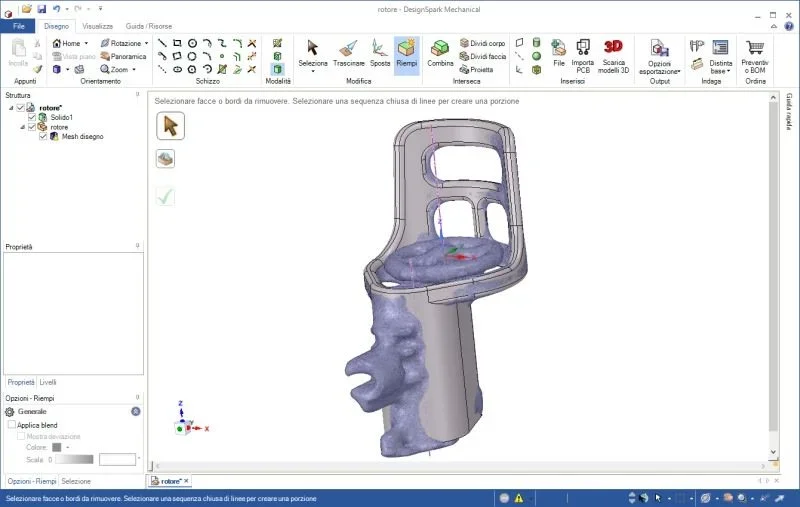Toggle visibility checkbox for Solido1

pos(32,117)
